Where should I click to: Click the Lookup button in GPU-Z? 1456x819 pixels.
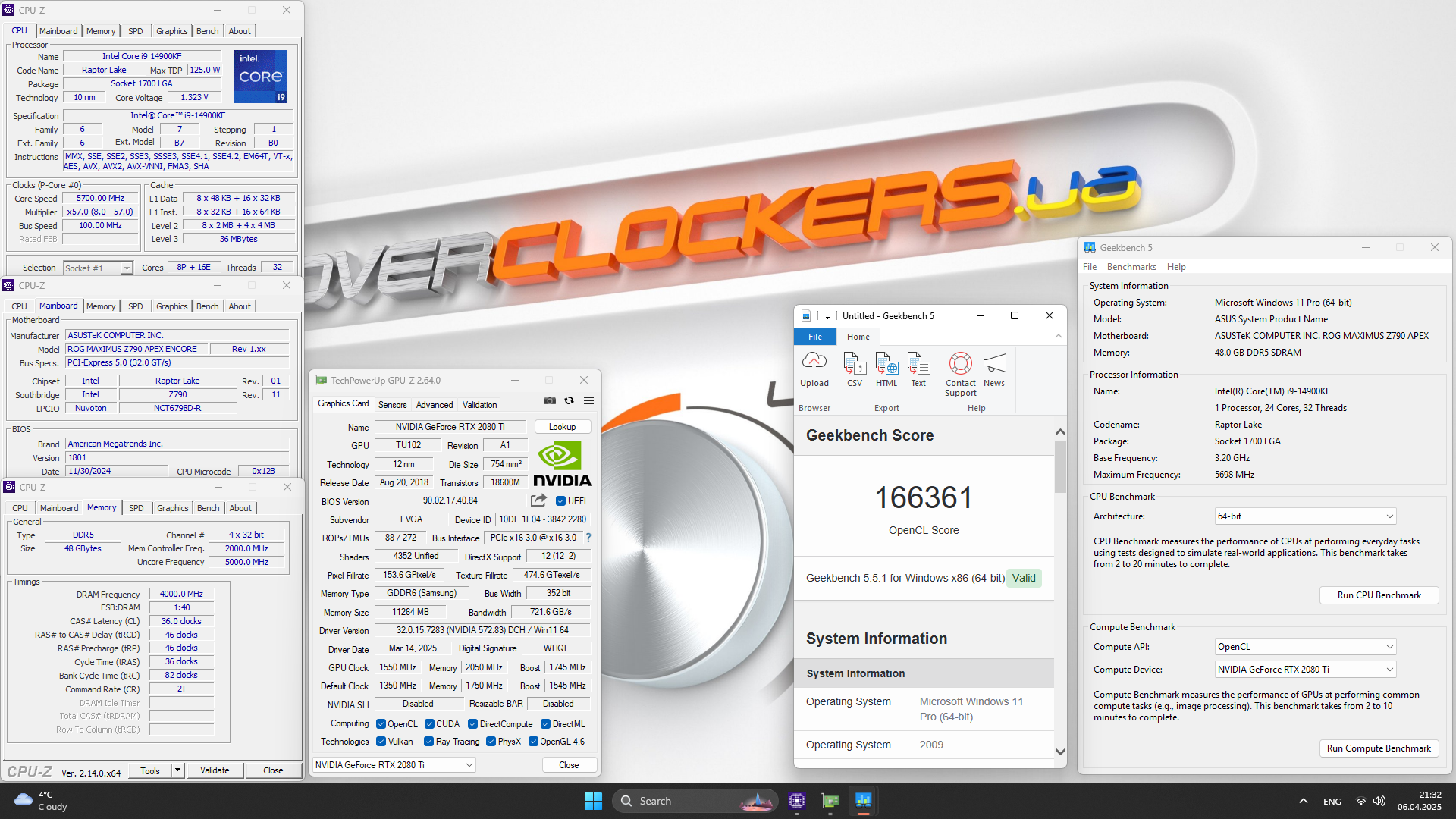[562, 427]
